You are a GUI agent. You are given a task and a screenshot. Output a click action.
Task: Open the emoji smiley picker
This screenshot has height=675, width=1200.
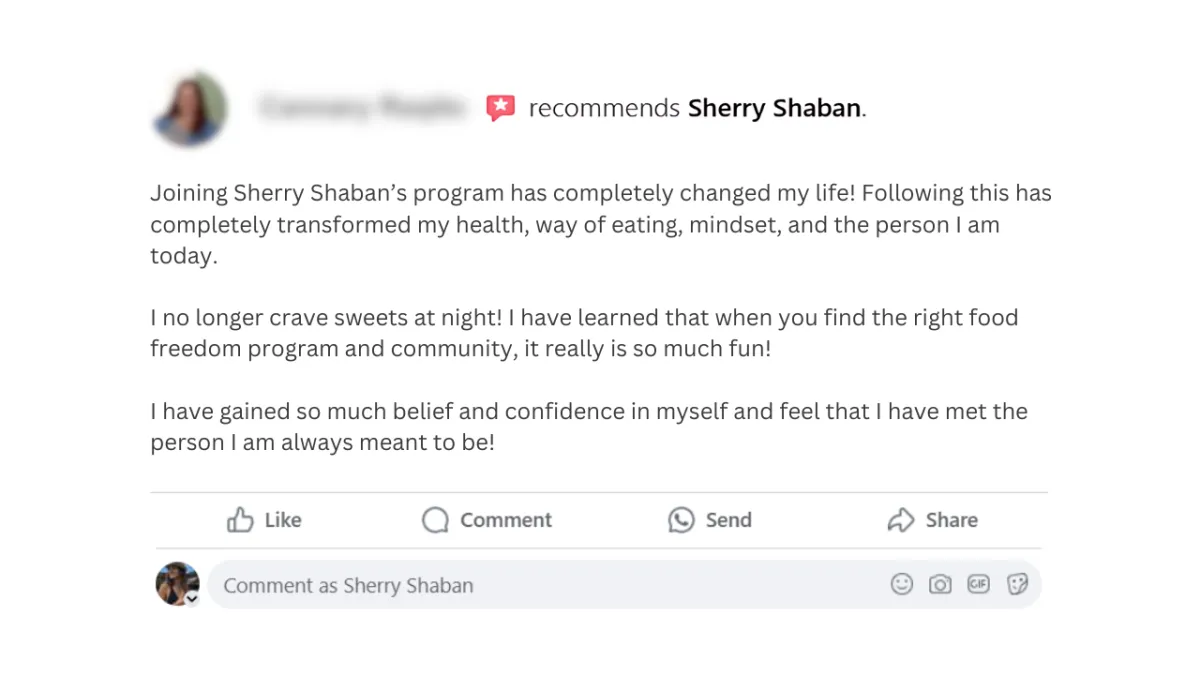(x=902, y=584)
